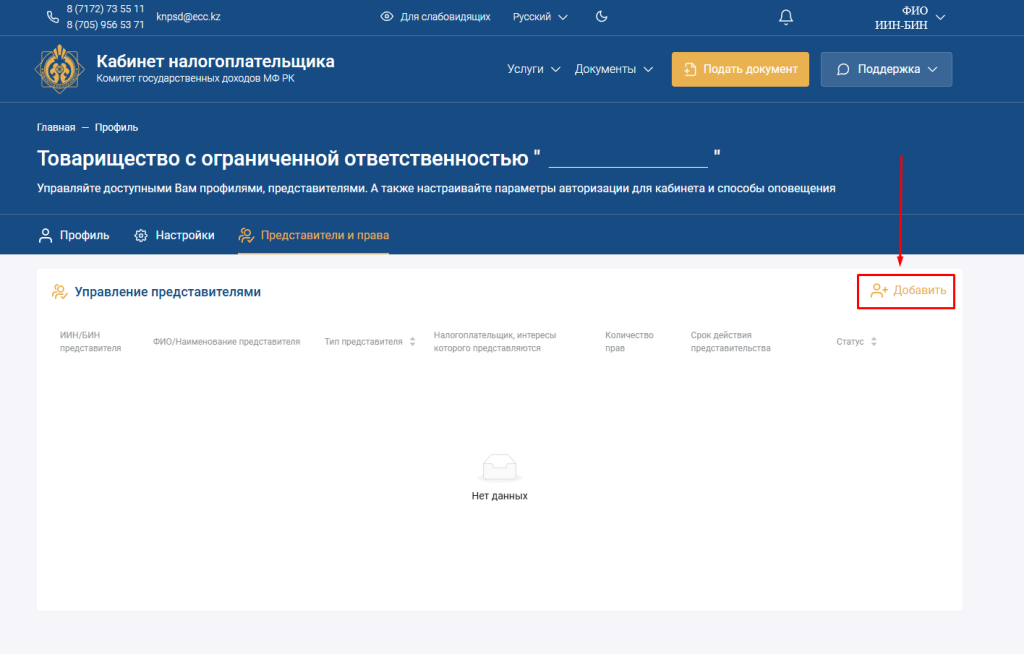Select the gear icon on the Настройки tab

pos(140,234)
